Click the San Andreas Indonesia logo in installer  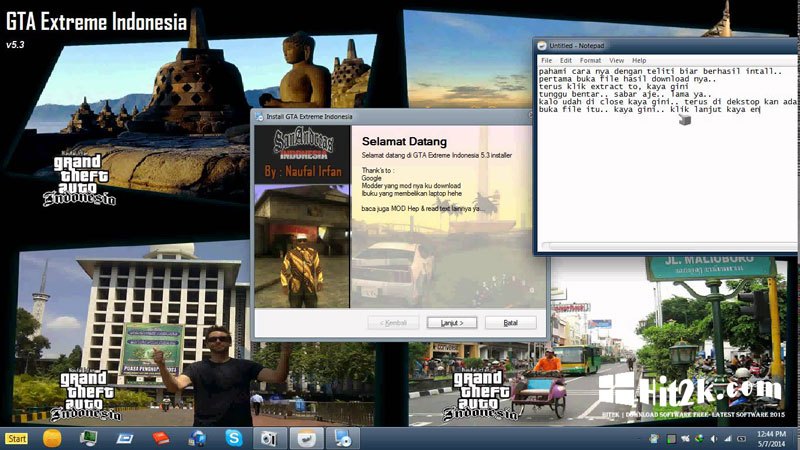(303, 144)
